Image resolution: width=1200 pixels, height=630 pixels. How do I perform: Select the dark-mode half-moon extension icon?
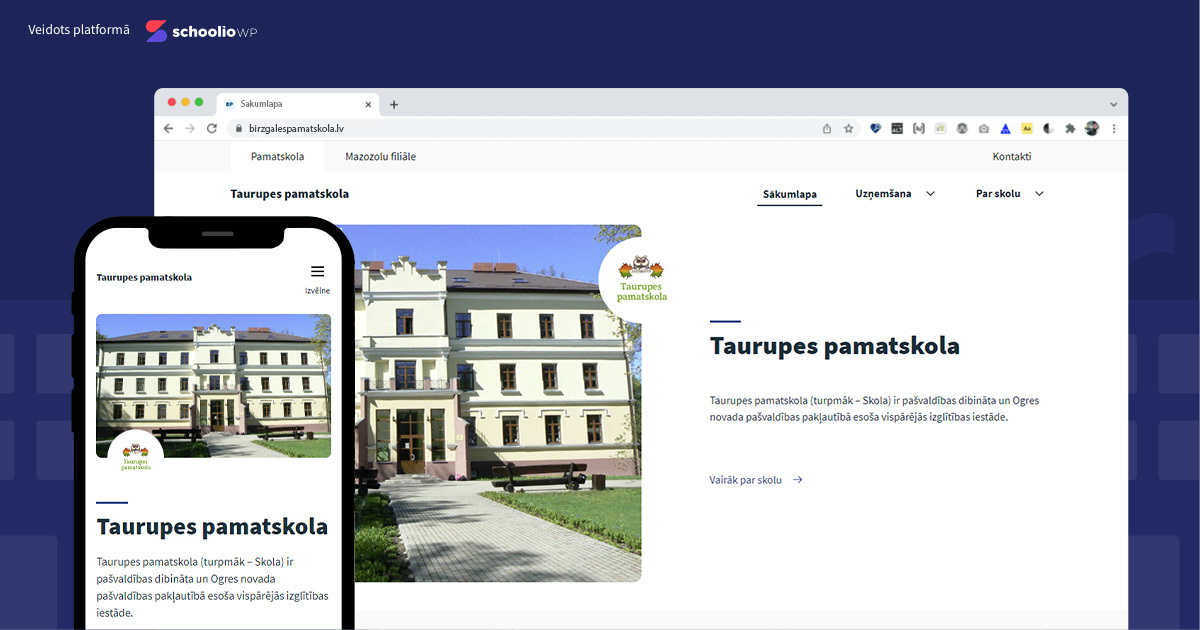point(1047,128)
